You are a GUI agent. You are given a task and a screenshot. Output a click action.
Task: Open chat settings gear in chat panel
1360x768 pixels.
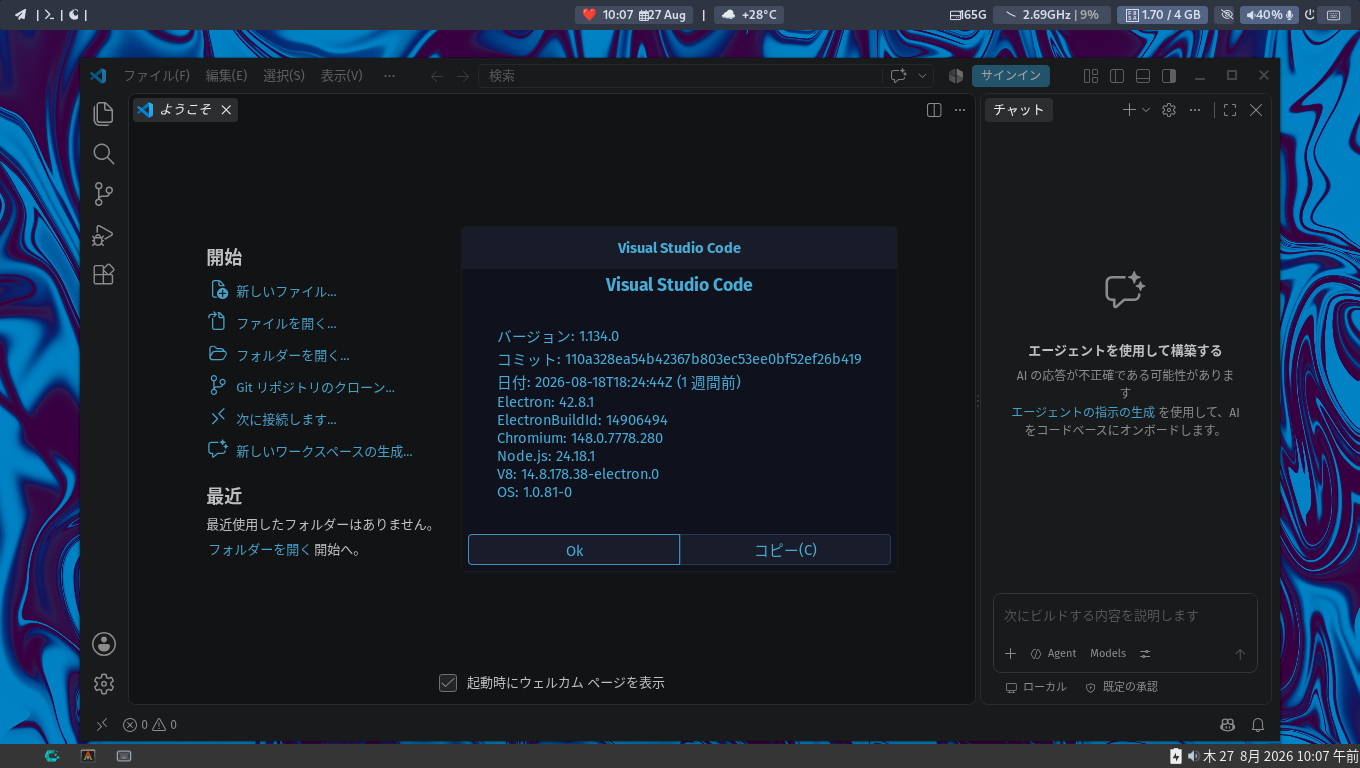click(x=1169, y=110)
